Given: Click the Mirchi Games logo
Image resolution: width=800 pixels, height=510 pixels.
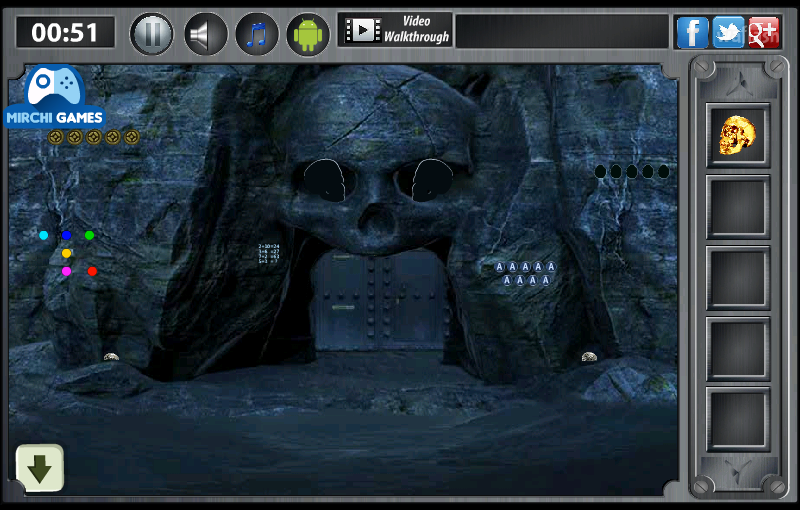Looking at the screenshot, I should tap(54, 96).
